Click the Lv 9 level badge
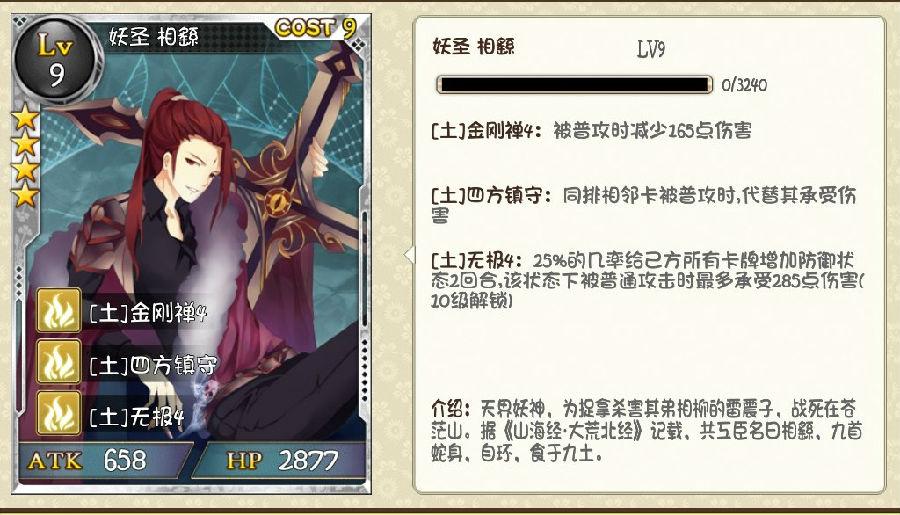The height and width of the screenshot is (515, 900). (x=56, y=60)
